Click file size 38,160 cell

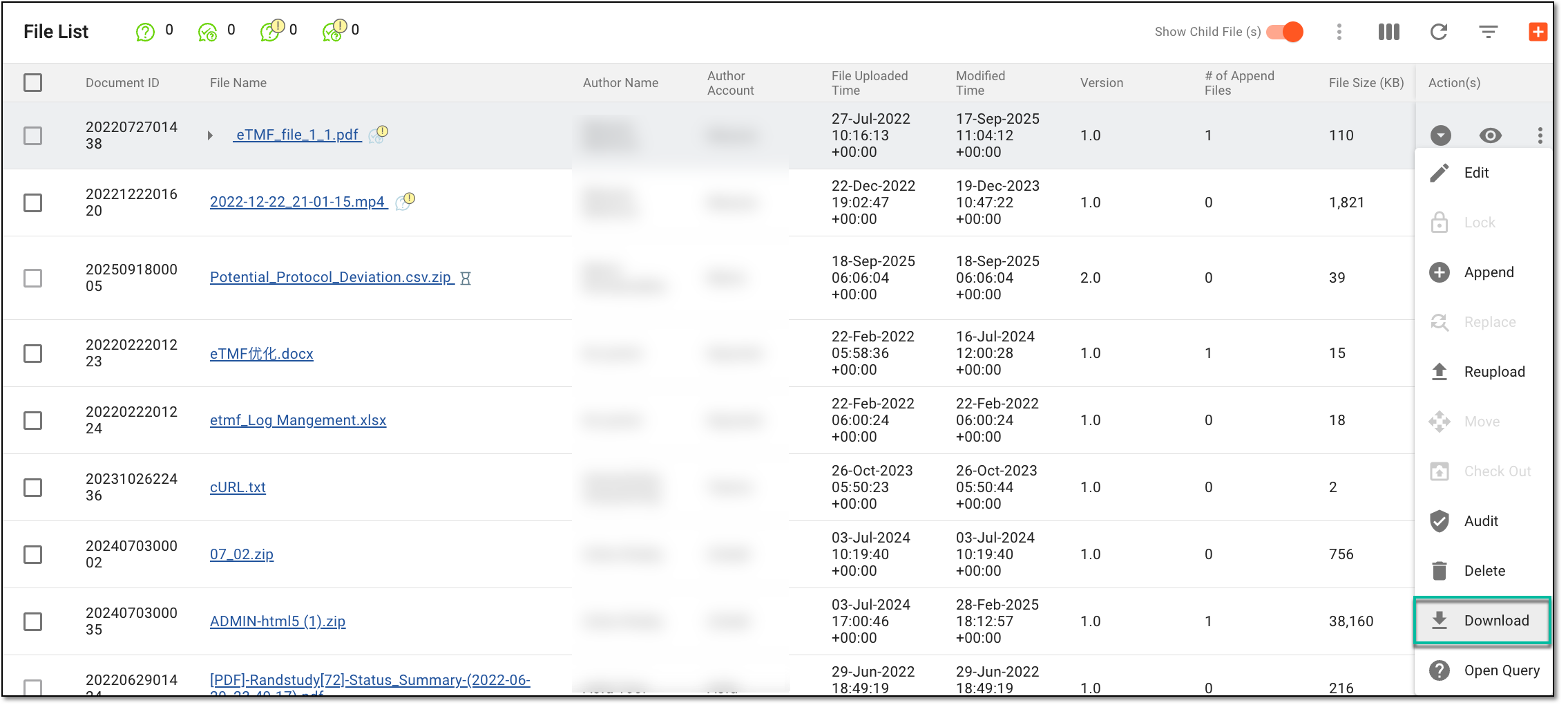coord(1351,621)
